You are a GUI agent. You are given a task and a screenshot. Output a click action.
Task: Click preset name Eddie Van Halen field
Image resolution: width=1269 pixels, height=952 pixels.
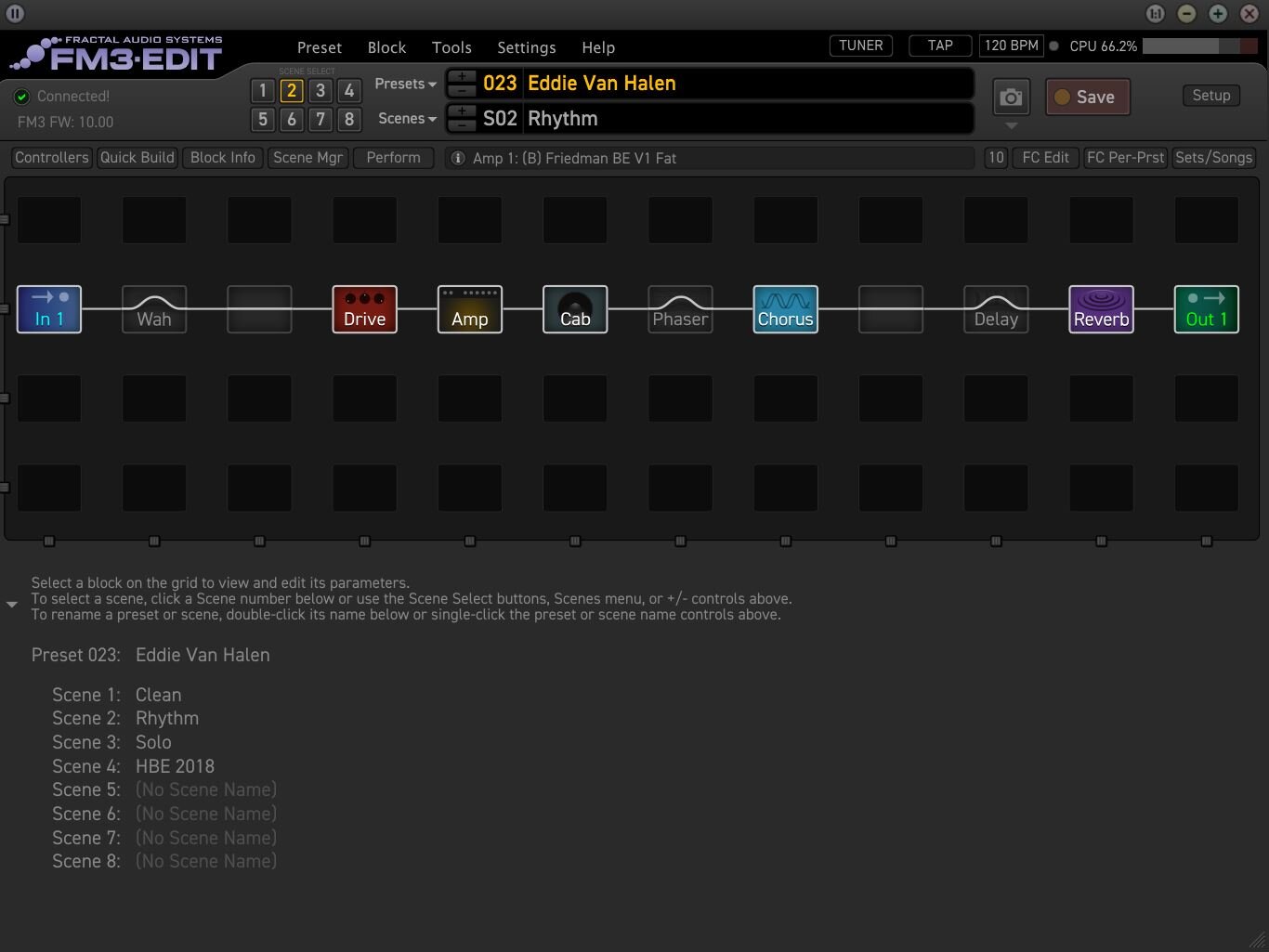click(748, 84)
